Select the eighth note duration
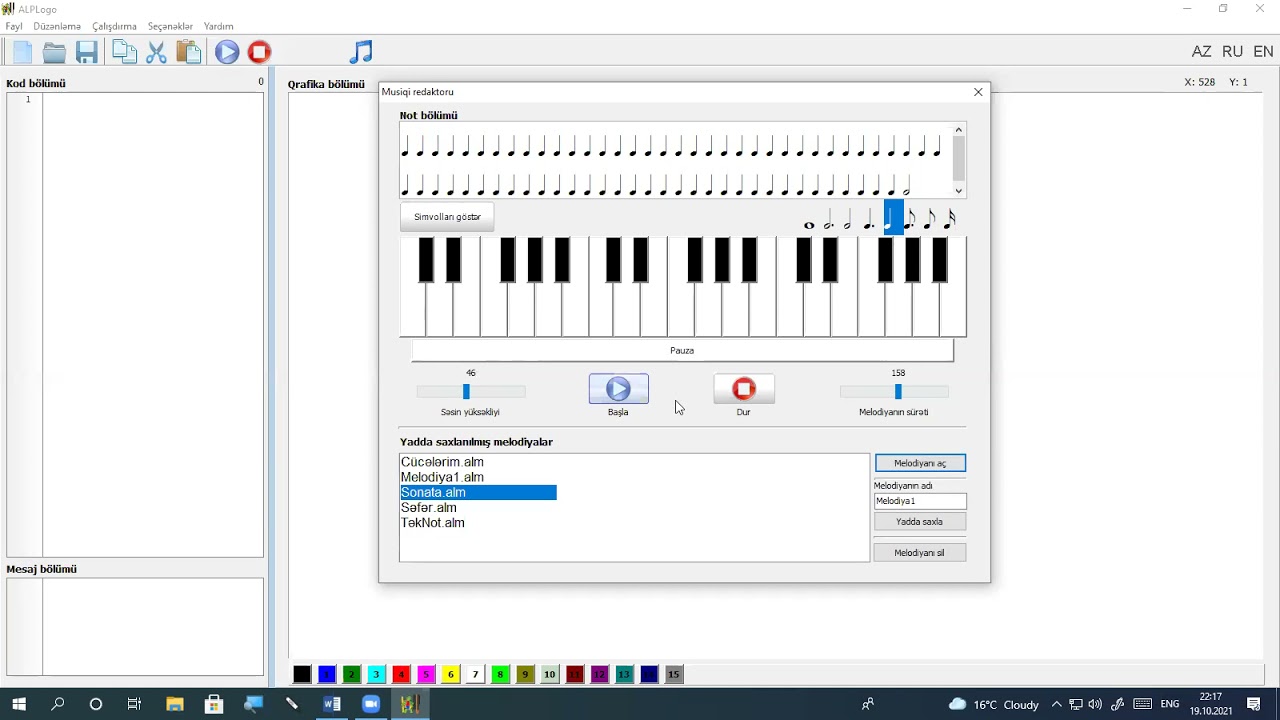The height and width of the screenshot is (720, 1280). coord(930,219)
